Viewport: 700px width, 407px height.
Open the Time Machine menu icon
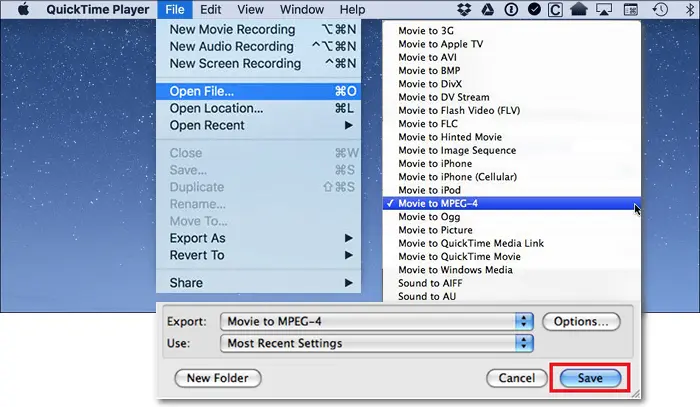coord(660,9)
